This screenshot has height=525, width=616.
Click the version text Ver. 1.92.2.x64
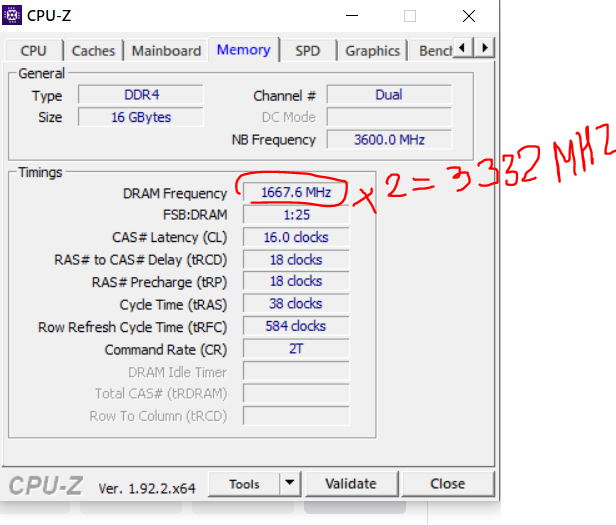[147, 488]
